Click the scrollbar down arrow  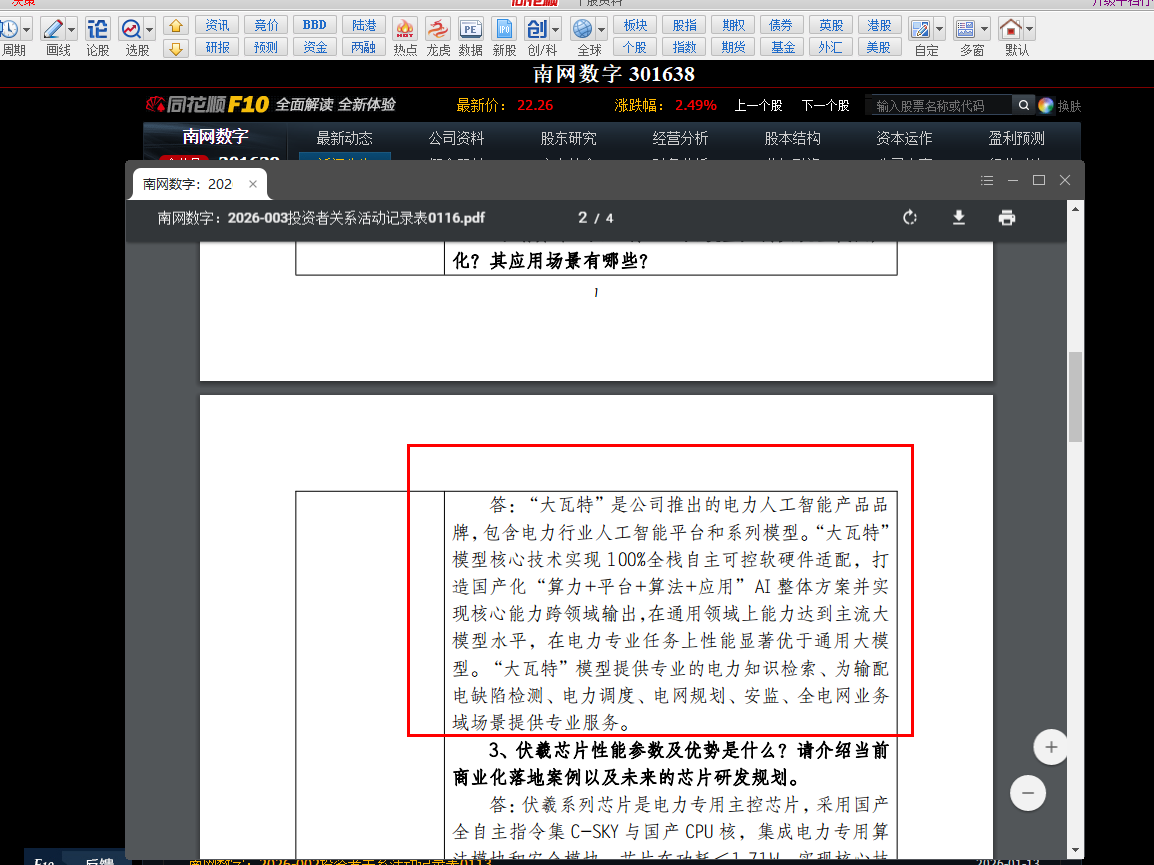pos(1075,850)
